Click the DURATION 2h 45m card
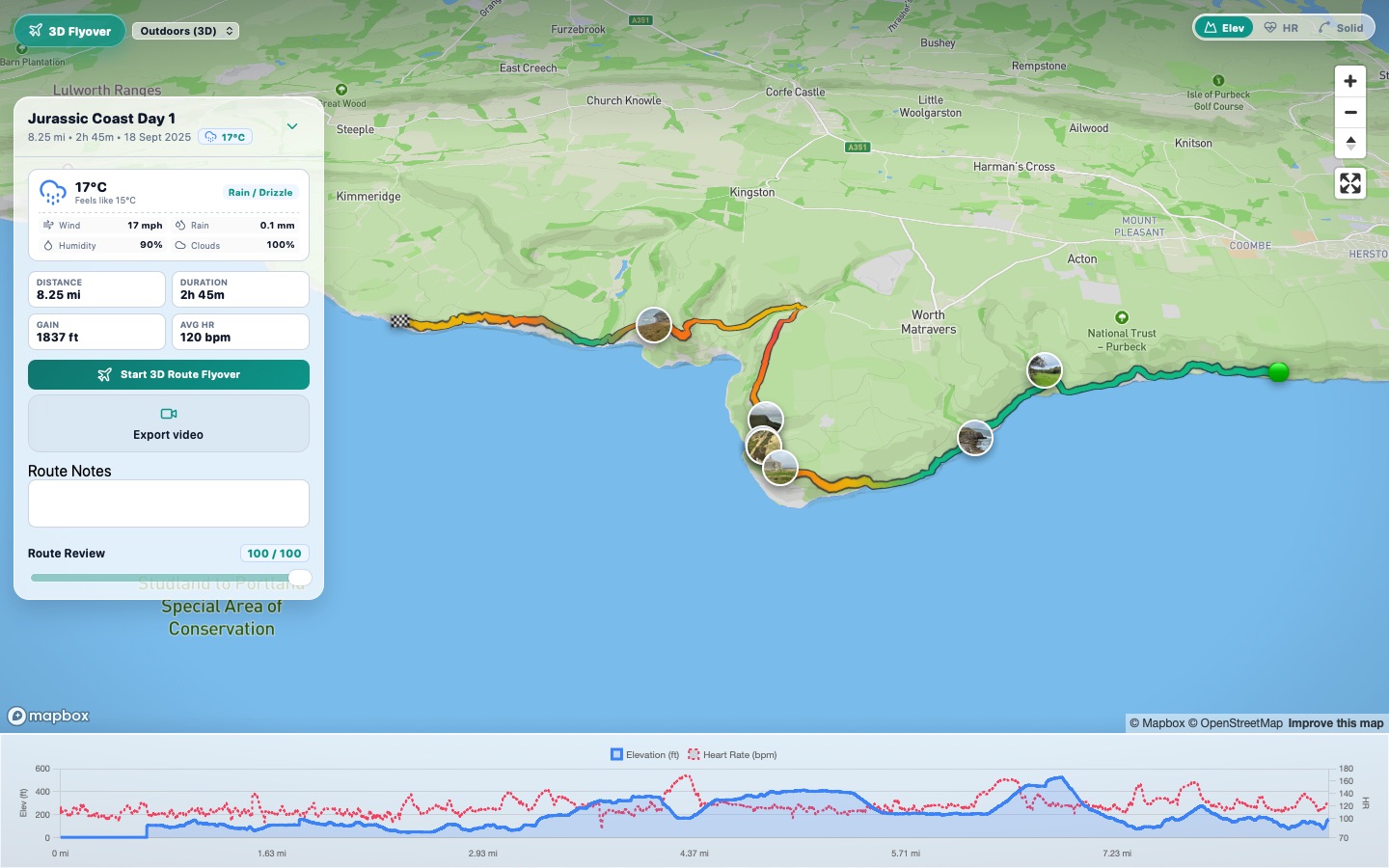Screen dimensions: 1389x868 (x=240, y=289)
